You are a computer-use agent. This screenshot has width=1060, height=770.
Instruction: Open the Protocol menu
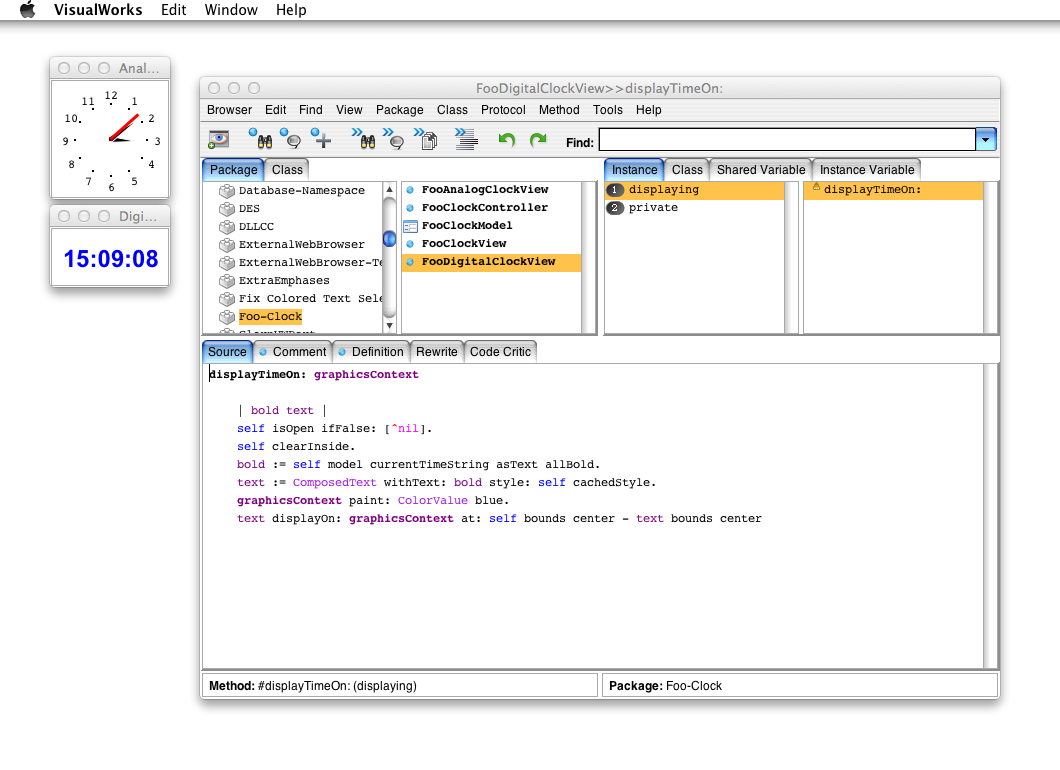(503, 110)
